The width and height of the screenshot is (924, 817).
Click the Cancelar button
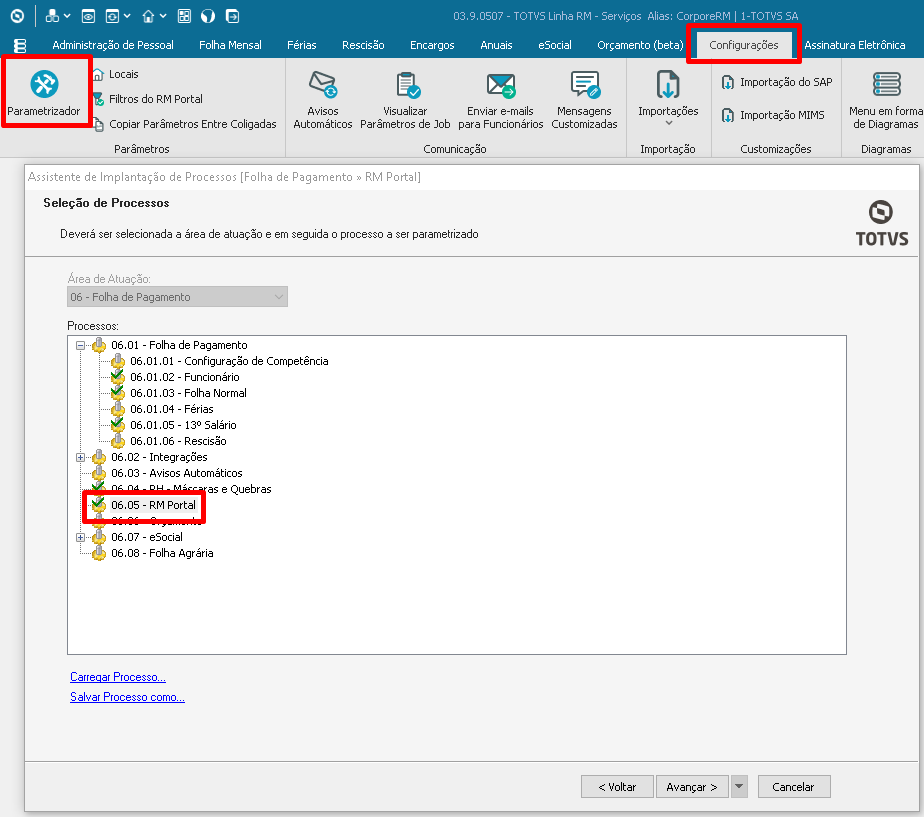pyautogui.click(x=794, y=787)
